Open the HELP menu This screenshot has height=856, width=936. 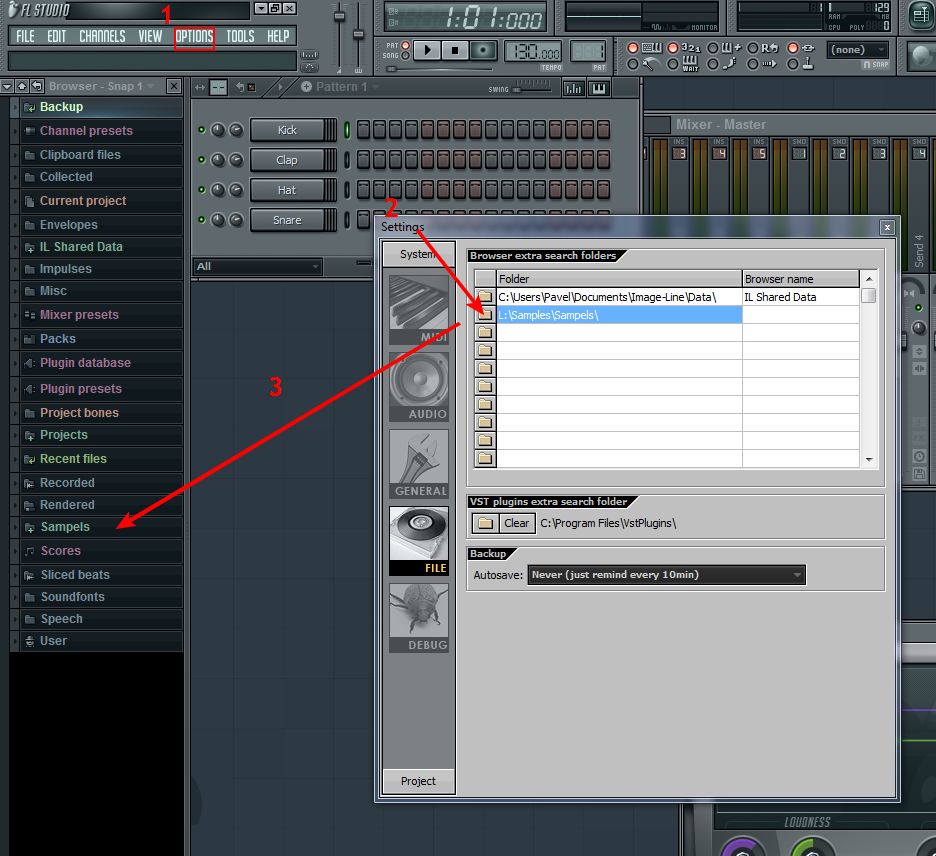pos(278,36)
